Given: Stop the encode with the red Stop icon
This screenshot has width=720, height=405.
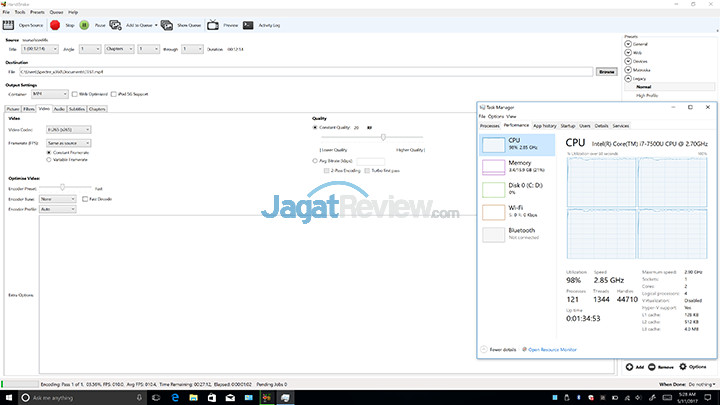Looking at the screenshot, I should click(x=55, y=25).
